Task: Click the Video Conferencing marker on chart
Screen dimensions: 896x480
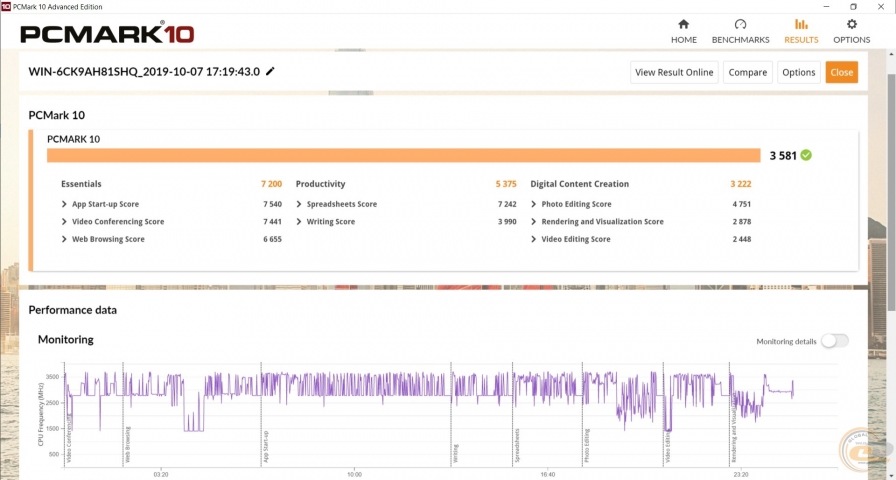Action: pyautogui.click(x=69, y=440)
